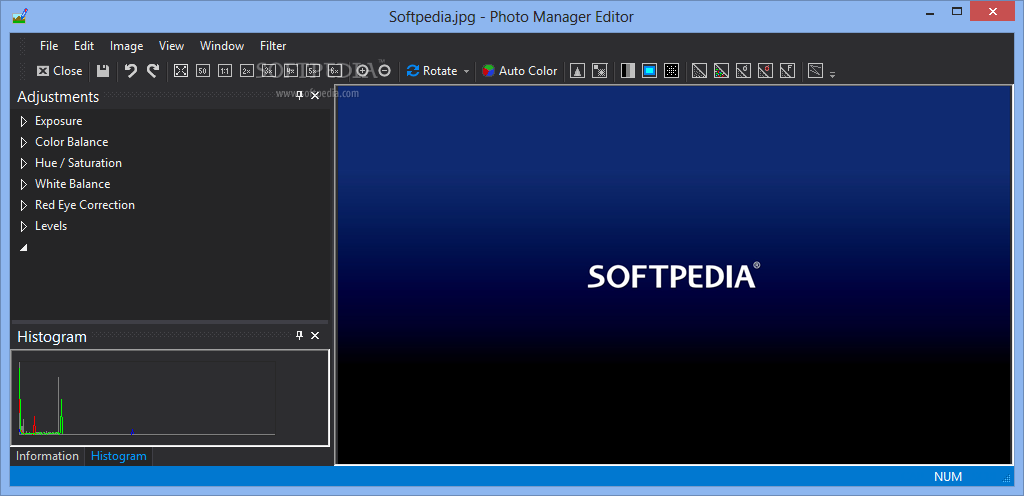
Task: Expand Red Eye Correction options
Action: (24, 204)
